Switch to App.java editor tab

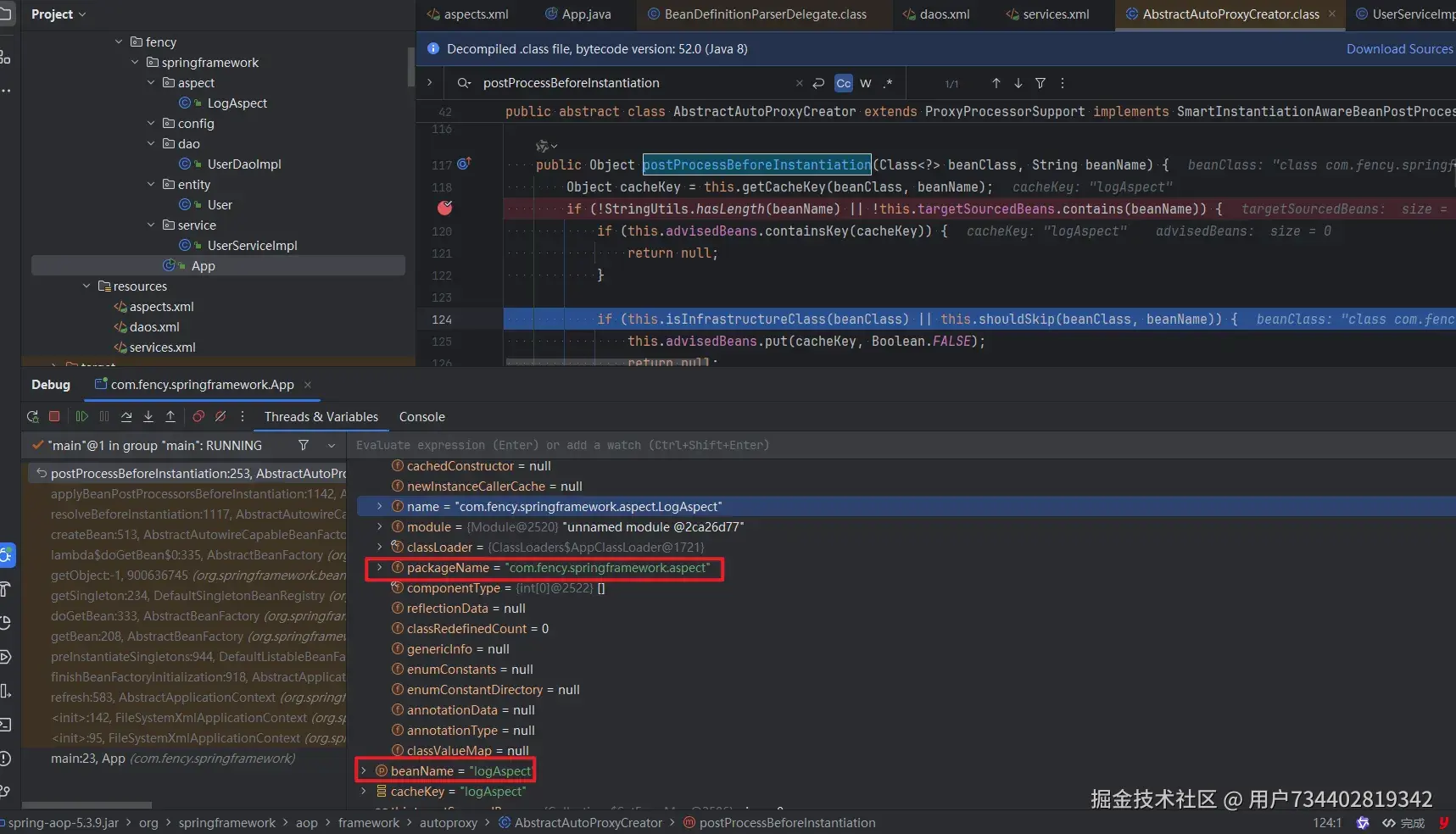coord(577,14)
